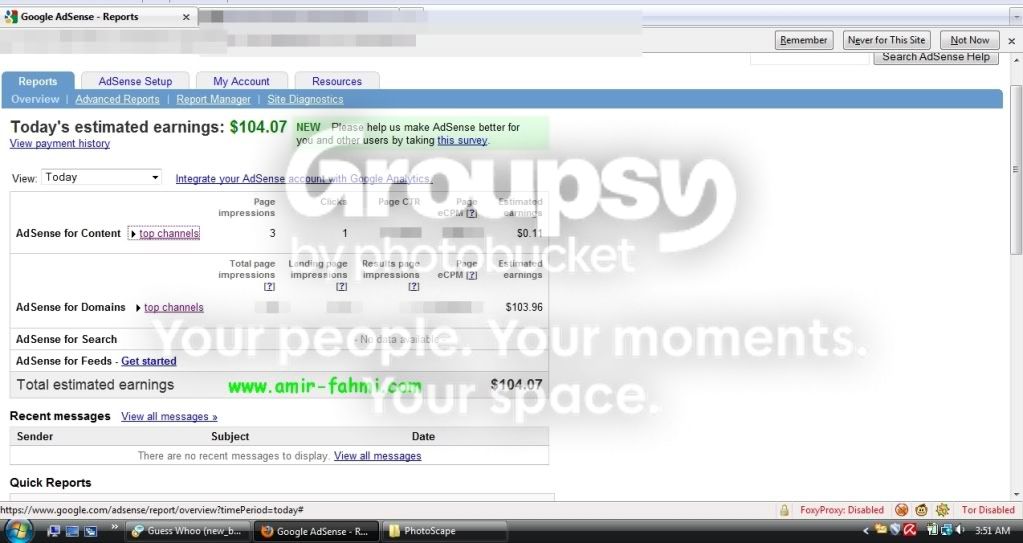Viewport: 1023px width, 543px height.
Task: Expand AdSense for Content top channels arrow
Action: [133, 234]
